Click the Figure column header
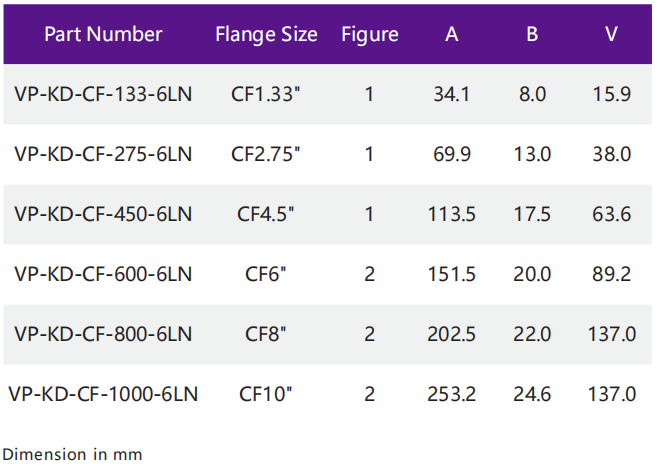657x469 pixels. coord(369,34)
